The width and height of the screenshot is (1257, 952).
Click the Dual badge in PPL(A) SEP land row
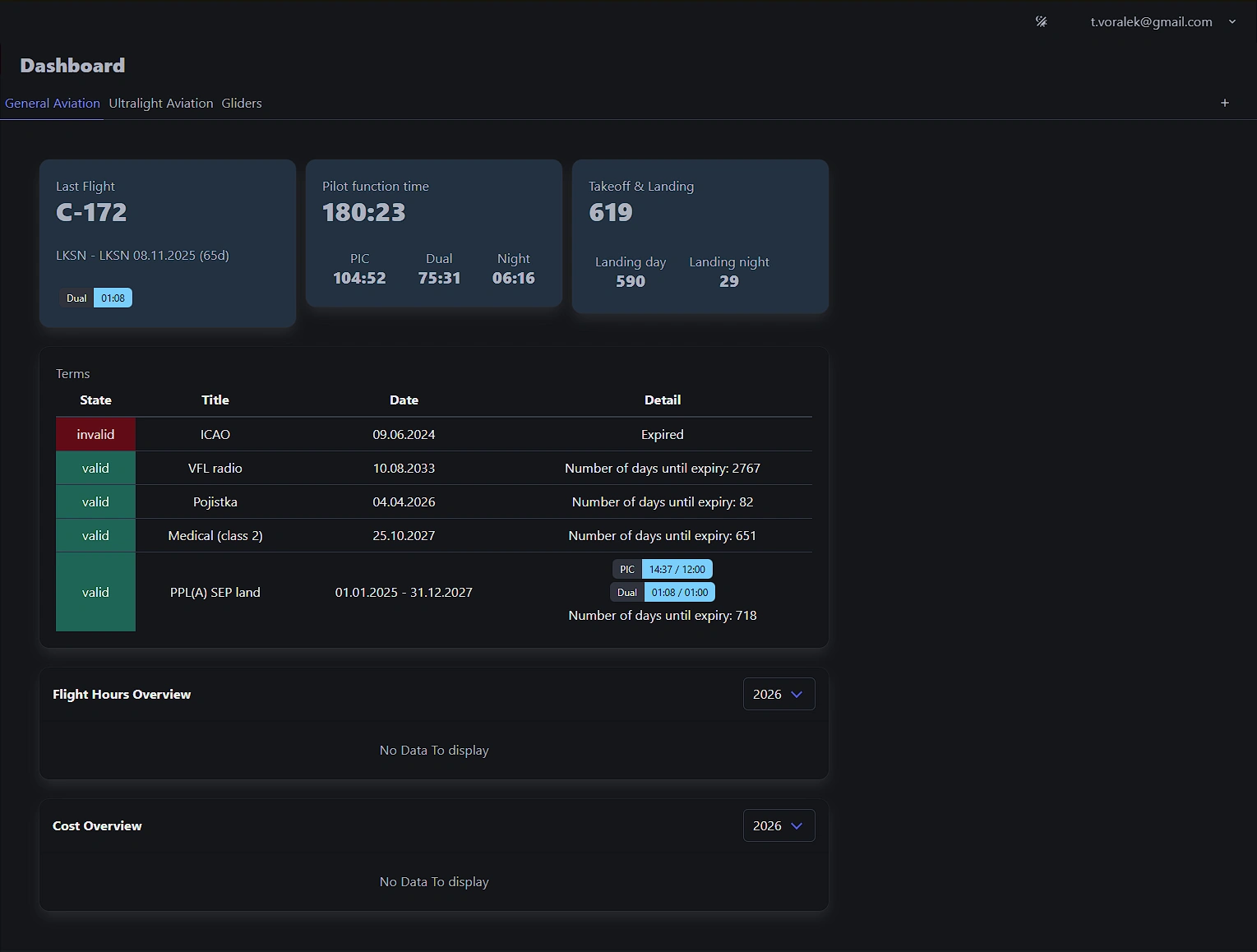626,592
